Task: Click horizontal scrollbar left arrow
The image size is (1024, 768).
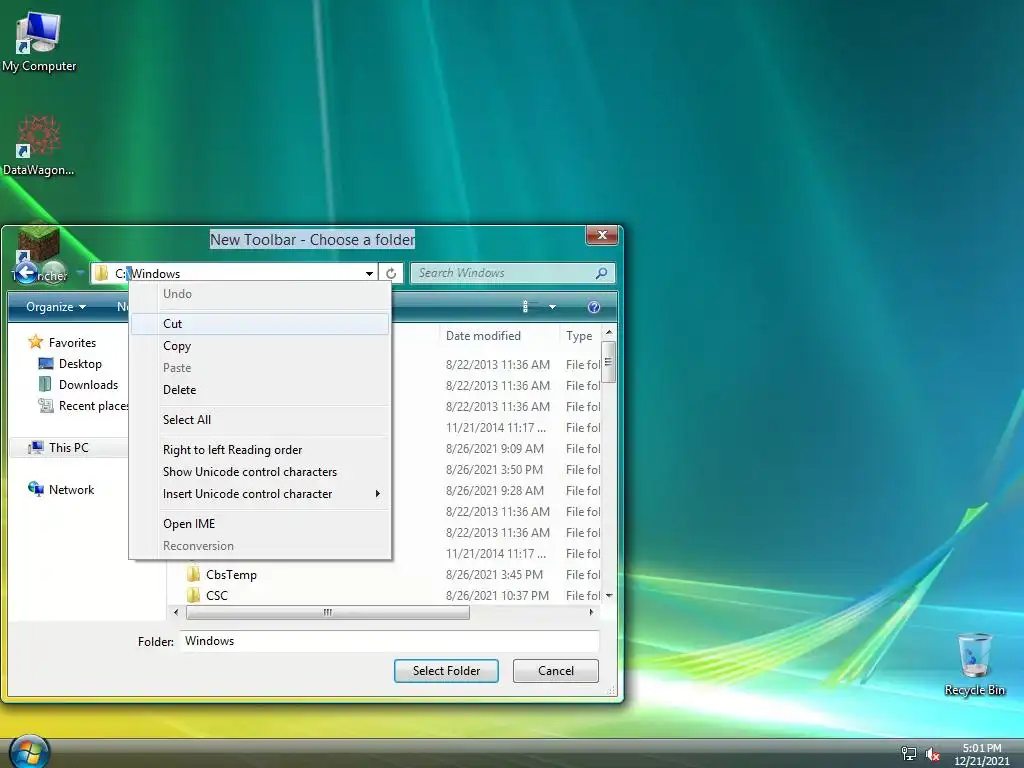Action: pyautogui.click(x=176, y=613)
